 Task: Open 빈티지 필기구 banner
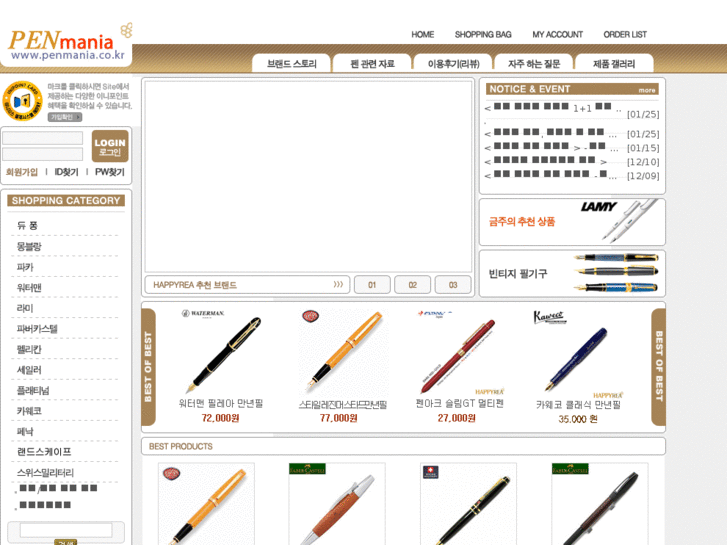click(x=572, y=274)
